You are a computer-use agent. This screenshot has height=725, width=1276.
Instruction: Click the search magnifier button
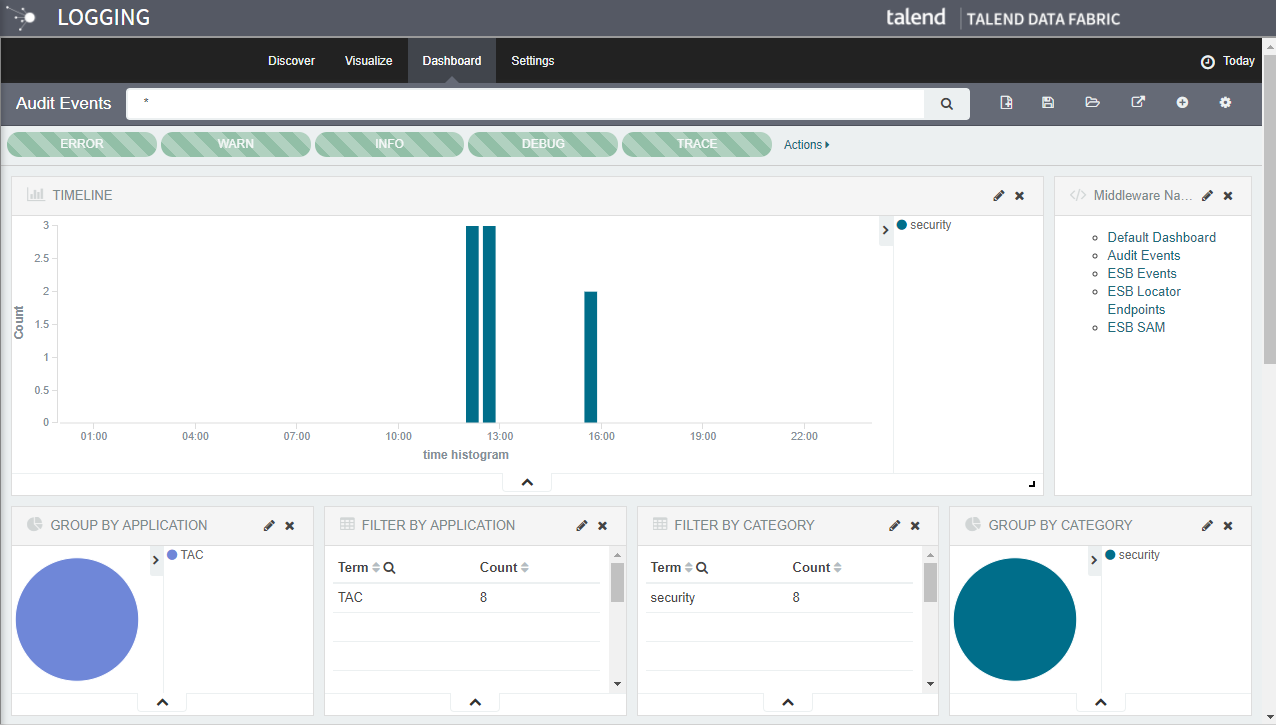click(947, 103)
